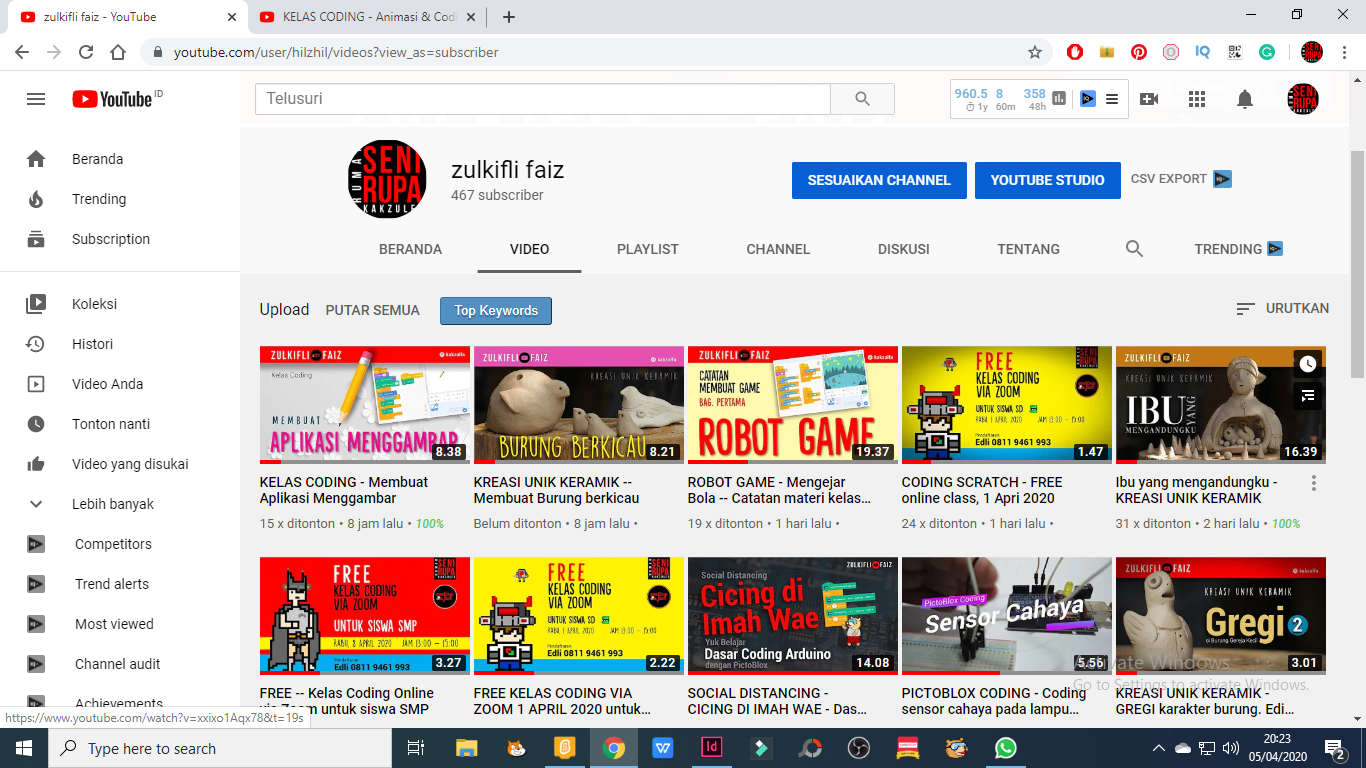
Task: Open FREE Kelas Coding siswa SMP thumbnail
Action: click(365, 616)
